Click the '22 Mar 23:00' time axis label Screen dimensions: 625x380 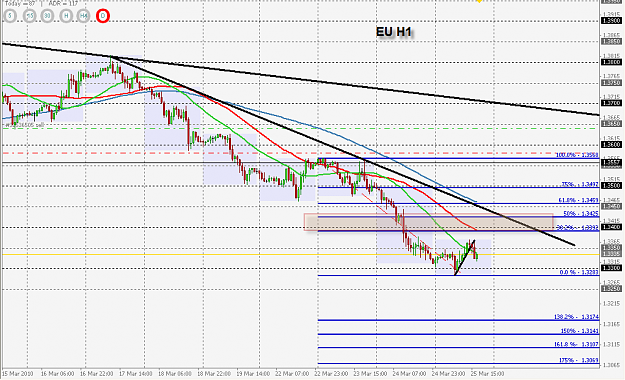pos(331,374)
